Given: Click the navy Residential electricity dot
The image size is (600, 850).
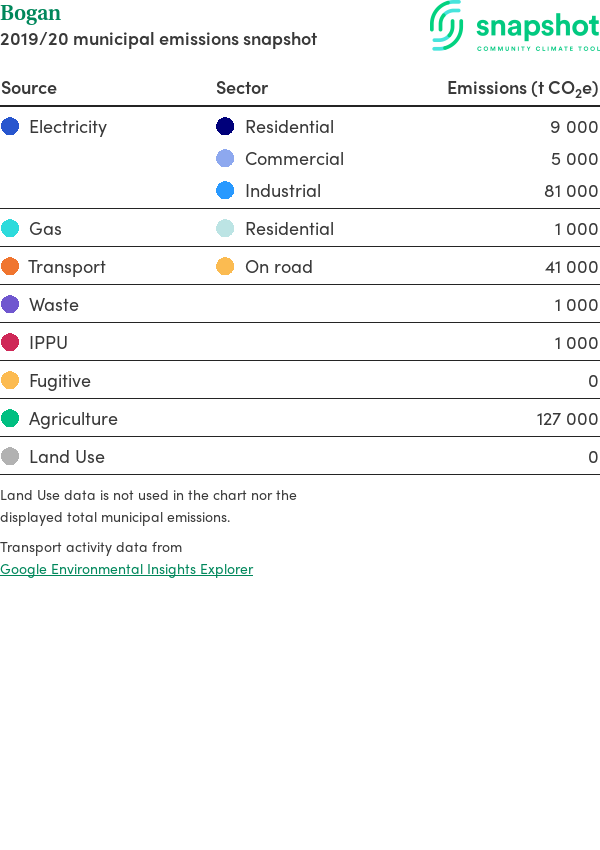Looking at the screenshot, I should [225, 126].
